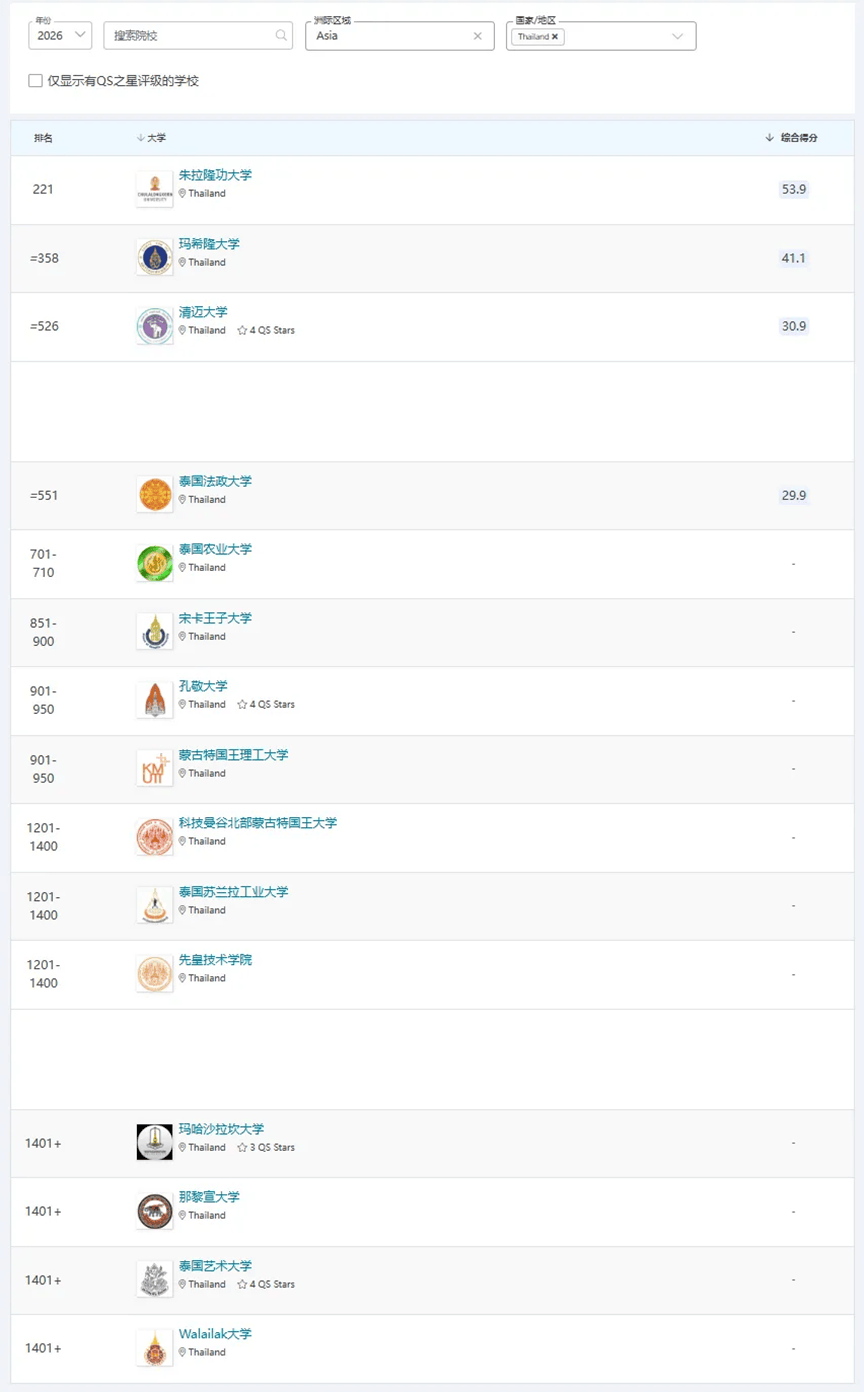Click the 排名 column header
Screen dimensions: 864x1392
[x=43, y=138]
